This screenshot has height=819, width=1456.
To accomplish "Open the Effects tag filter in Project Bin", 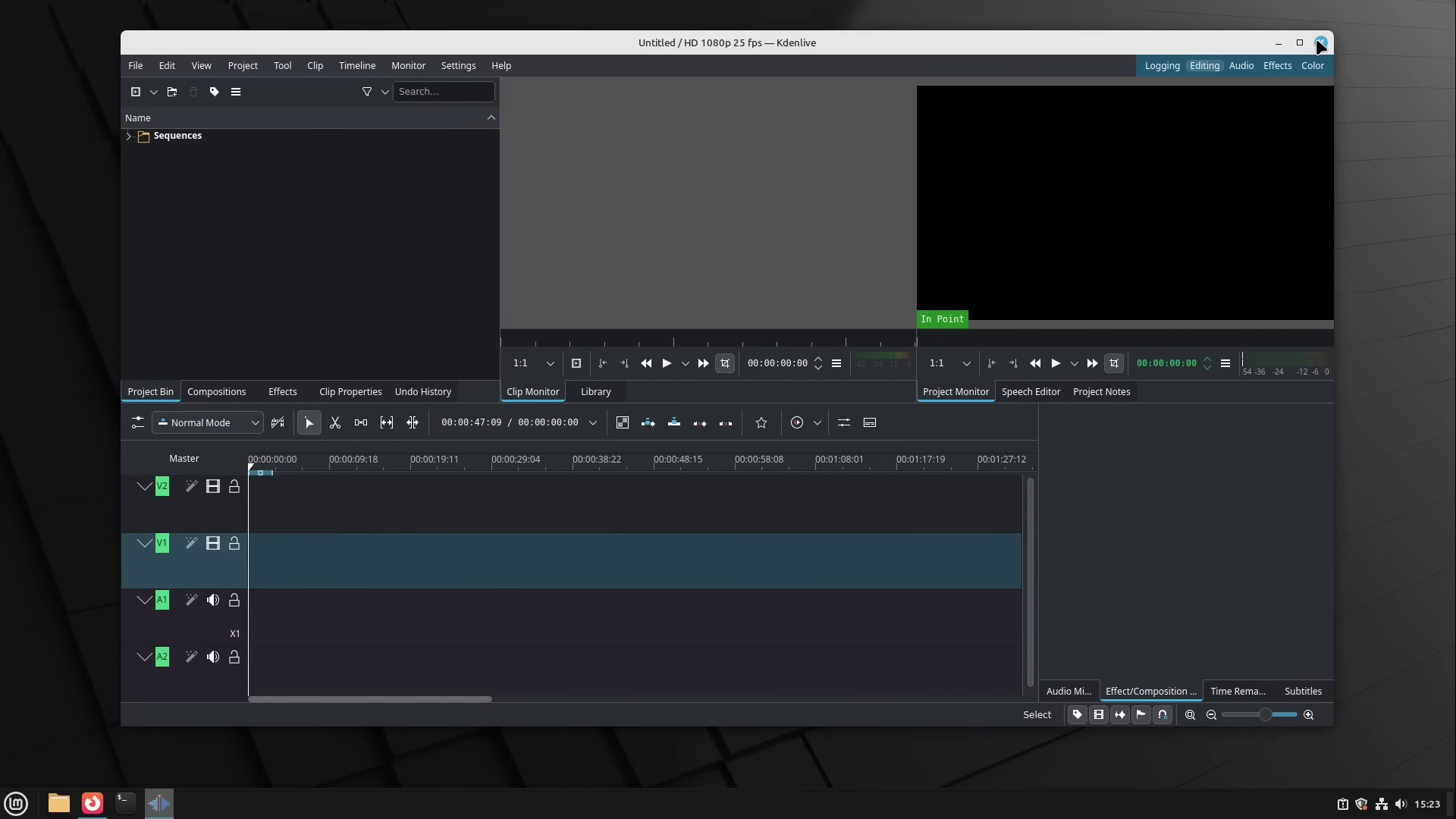I will (x=367, y=92).
